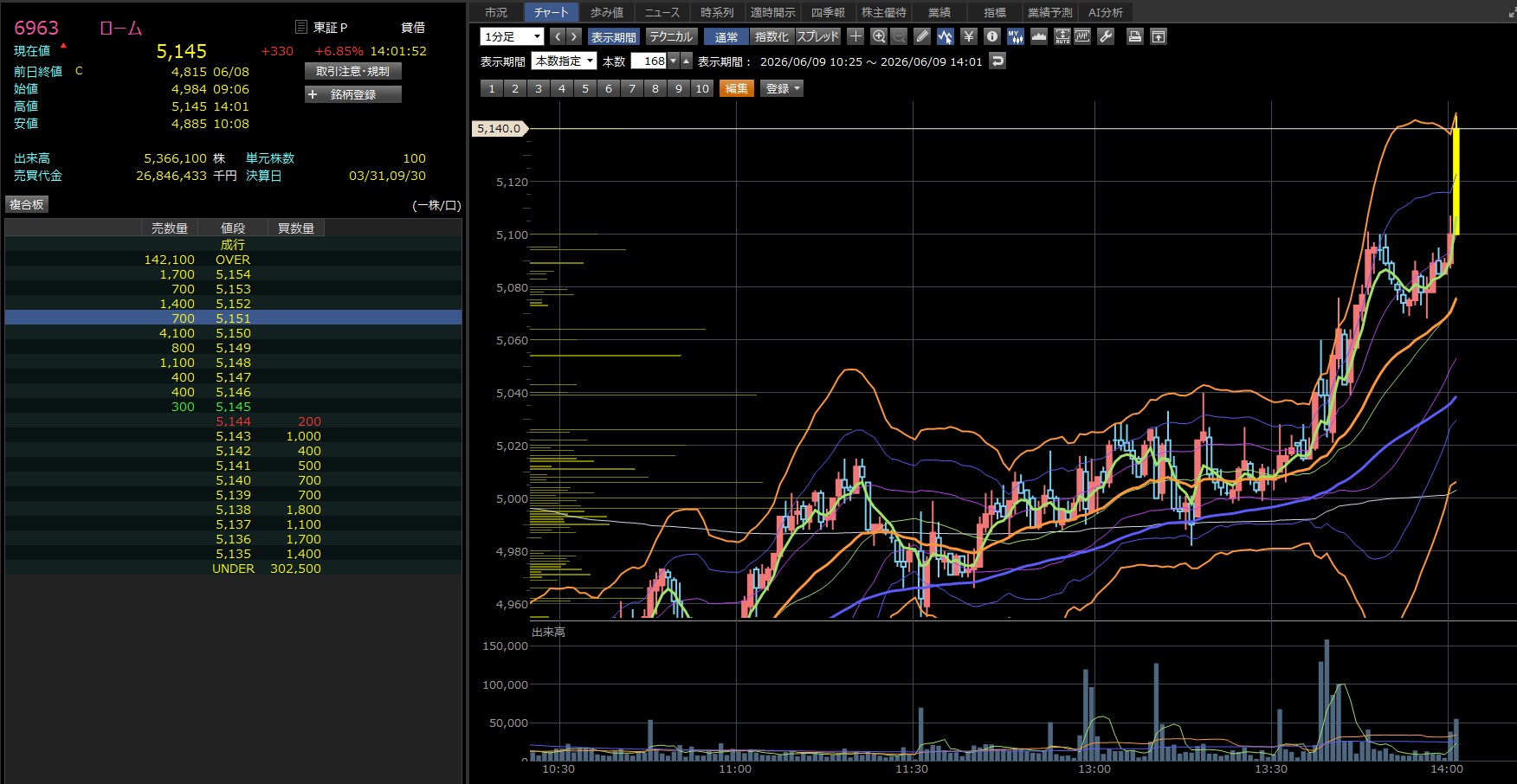1517x784 pixels.
Task: Open the 1分足 timeframe dropdown
Action: click(512, 36)
